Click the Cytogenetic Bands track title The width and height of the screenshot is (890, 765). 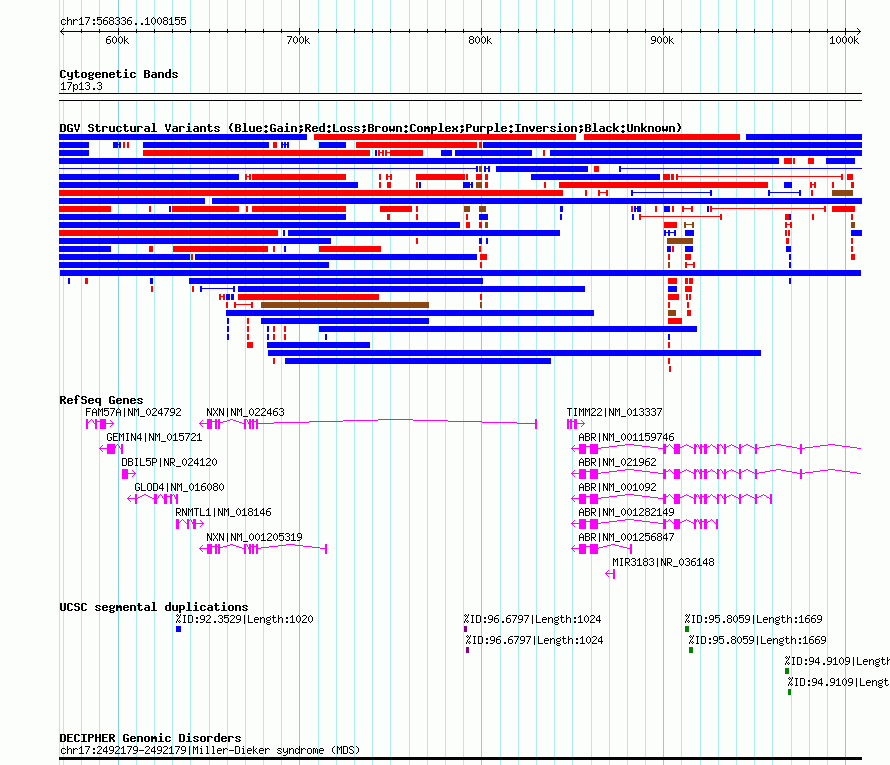(x=119, y=74)
